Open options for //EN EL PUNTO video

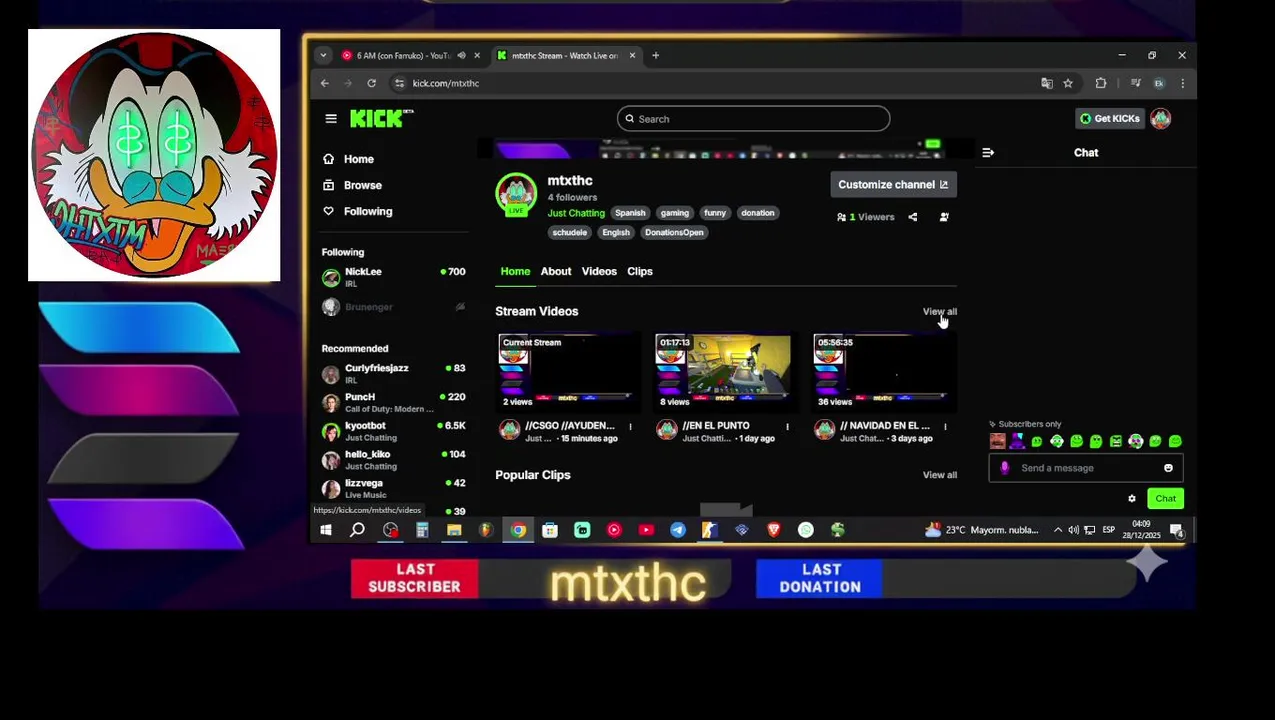click(787, 428)
